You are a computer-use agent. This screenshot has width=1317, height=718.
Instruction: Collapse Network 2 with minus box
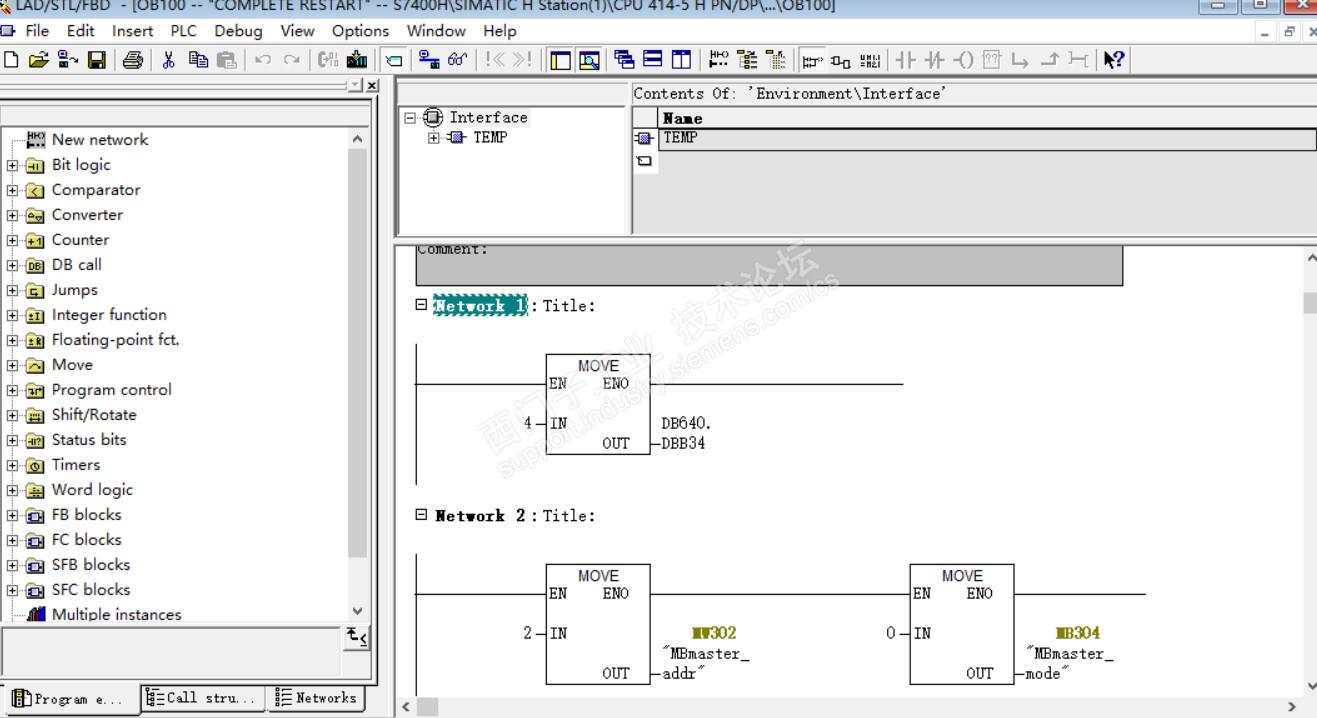coord(421,514)
